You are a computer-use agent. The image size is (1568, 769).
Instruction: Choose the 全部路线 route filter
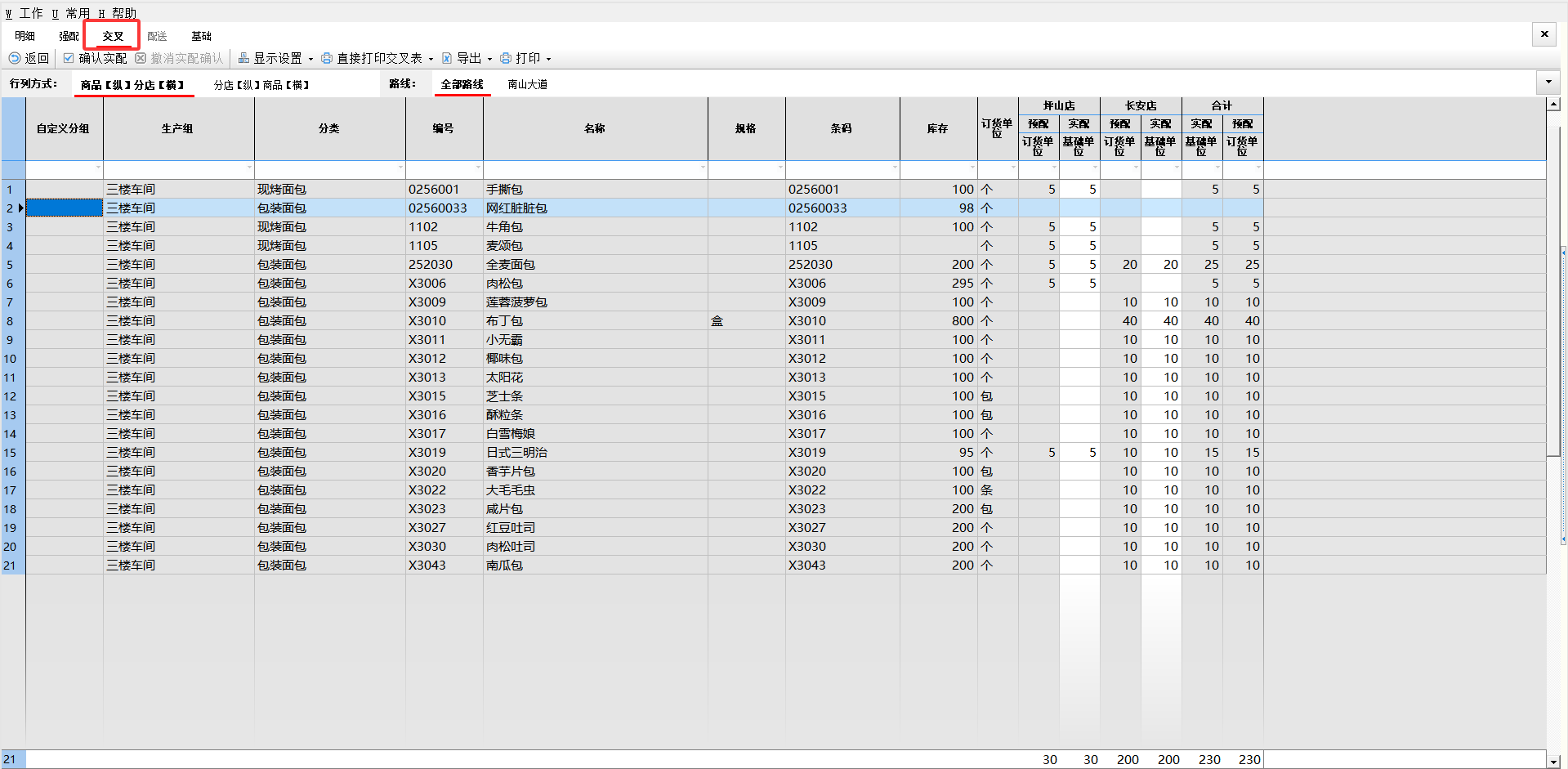coord(462,84)
